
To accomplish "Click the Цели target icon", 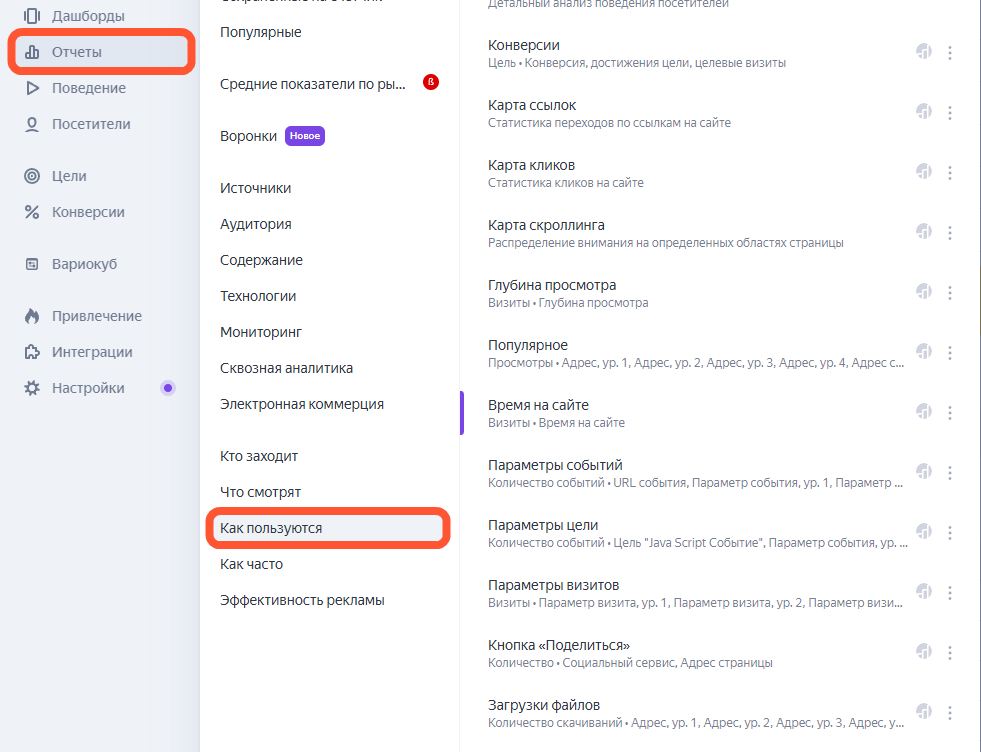I will pyautogui.click(x=32, y=176).
